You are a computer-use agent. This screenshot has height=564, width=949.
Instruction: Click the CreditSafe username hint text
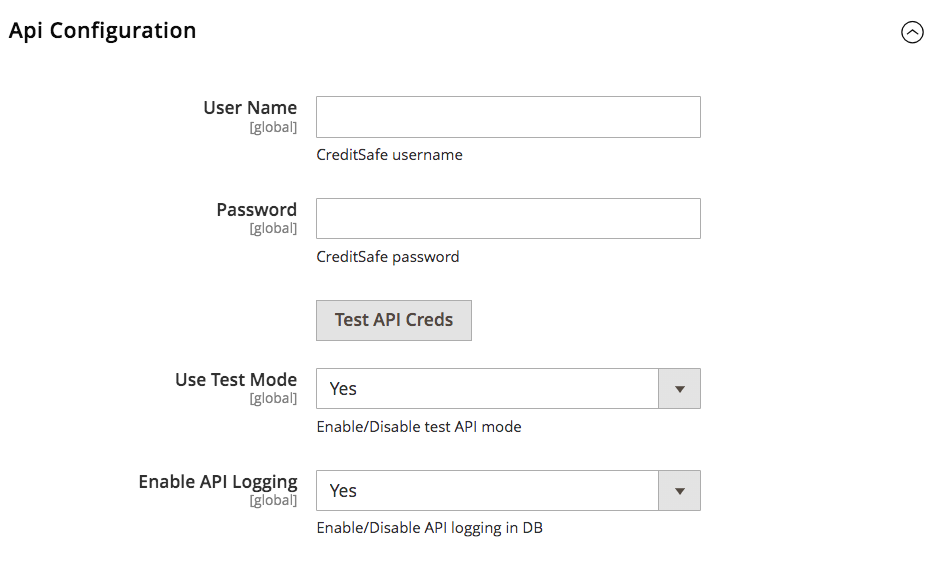[389, 155]
